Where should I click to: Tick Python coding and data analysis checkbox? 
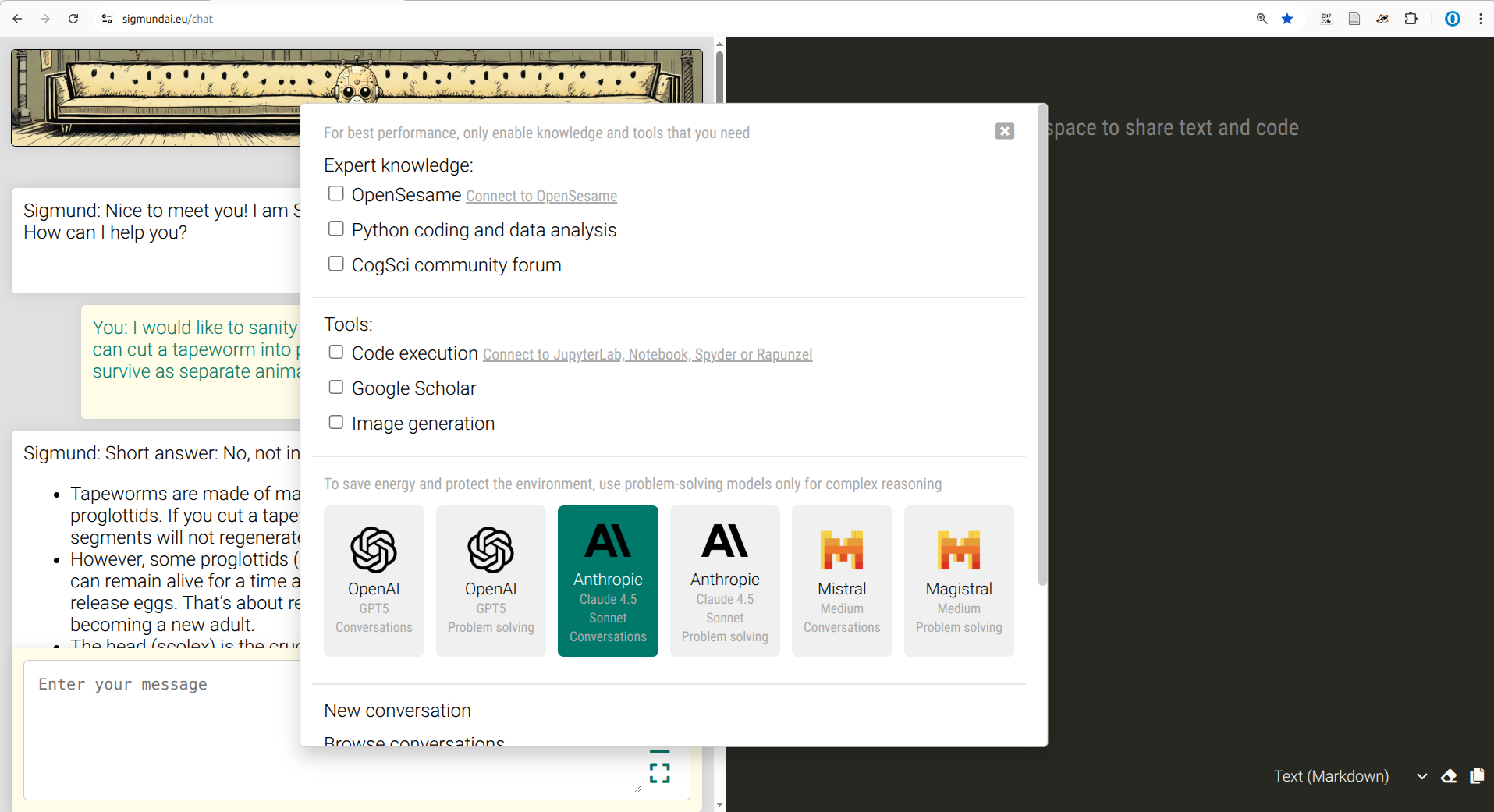pyautogui.click(x=336, y=229)
